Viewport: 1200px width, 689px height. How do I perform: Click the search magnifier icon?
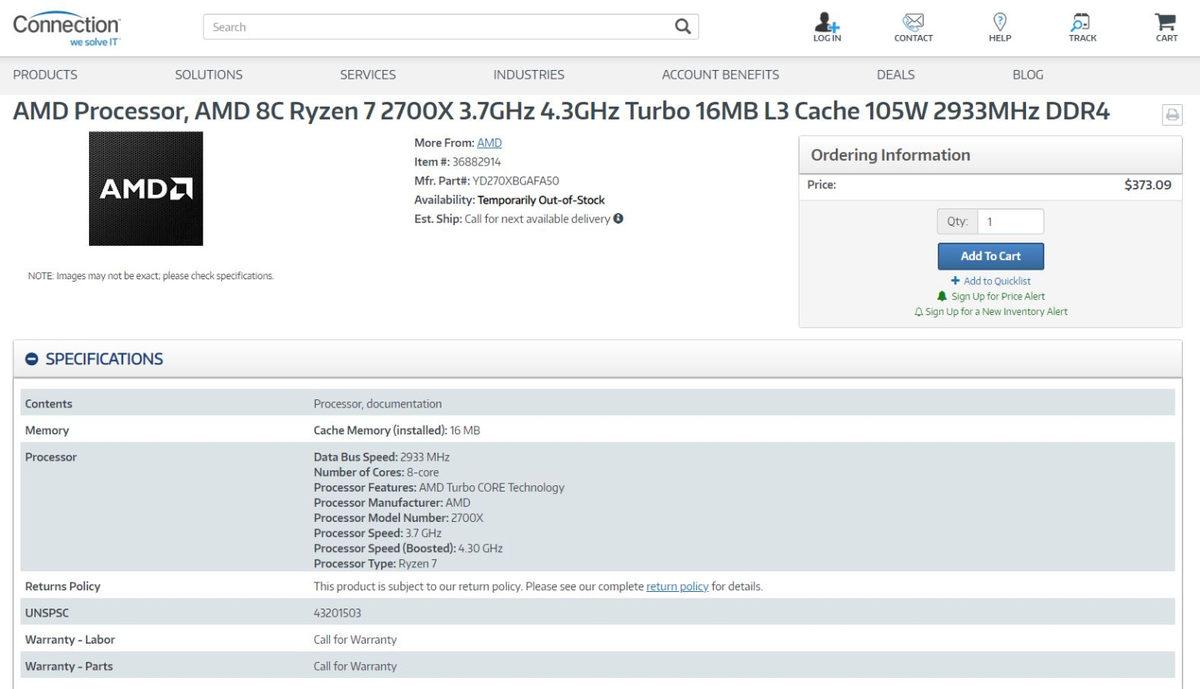[682, 27]
